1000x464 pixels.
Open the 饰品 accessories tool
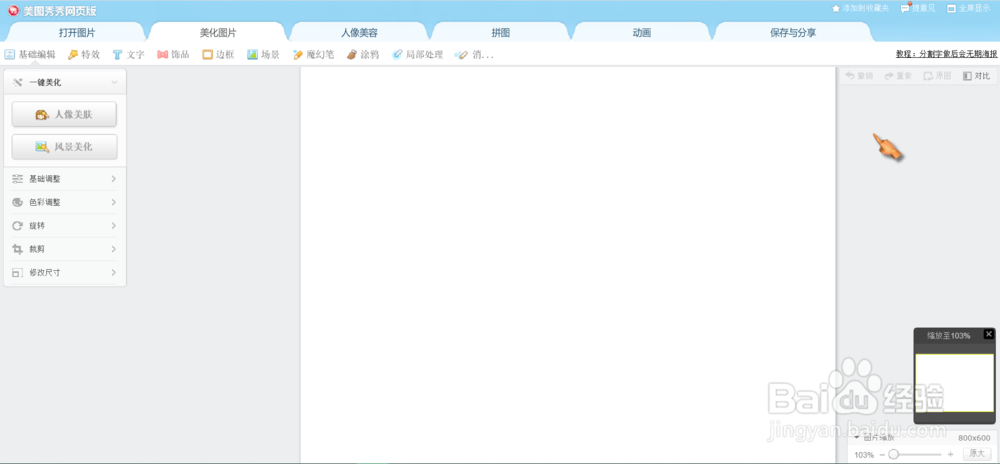pyautogui.click(x=173, y=55)
